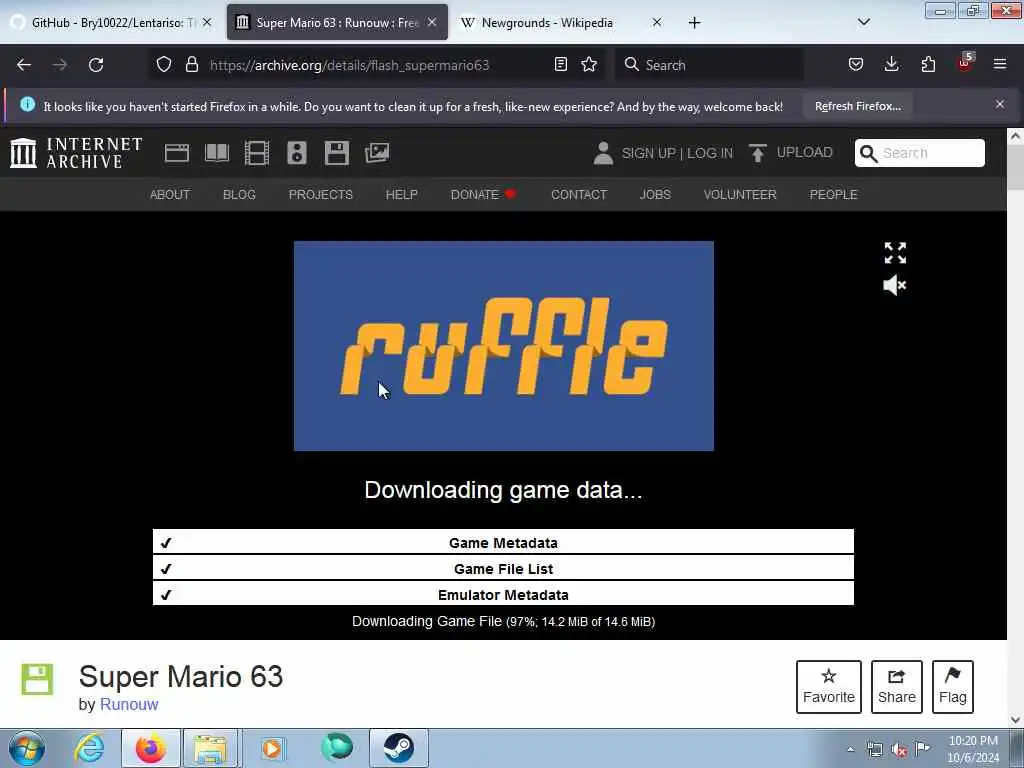Viewport: 1024px width, 768px height.
Task: Click the green software floppy item icon
Action: 37,679
